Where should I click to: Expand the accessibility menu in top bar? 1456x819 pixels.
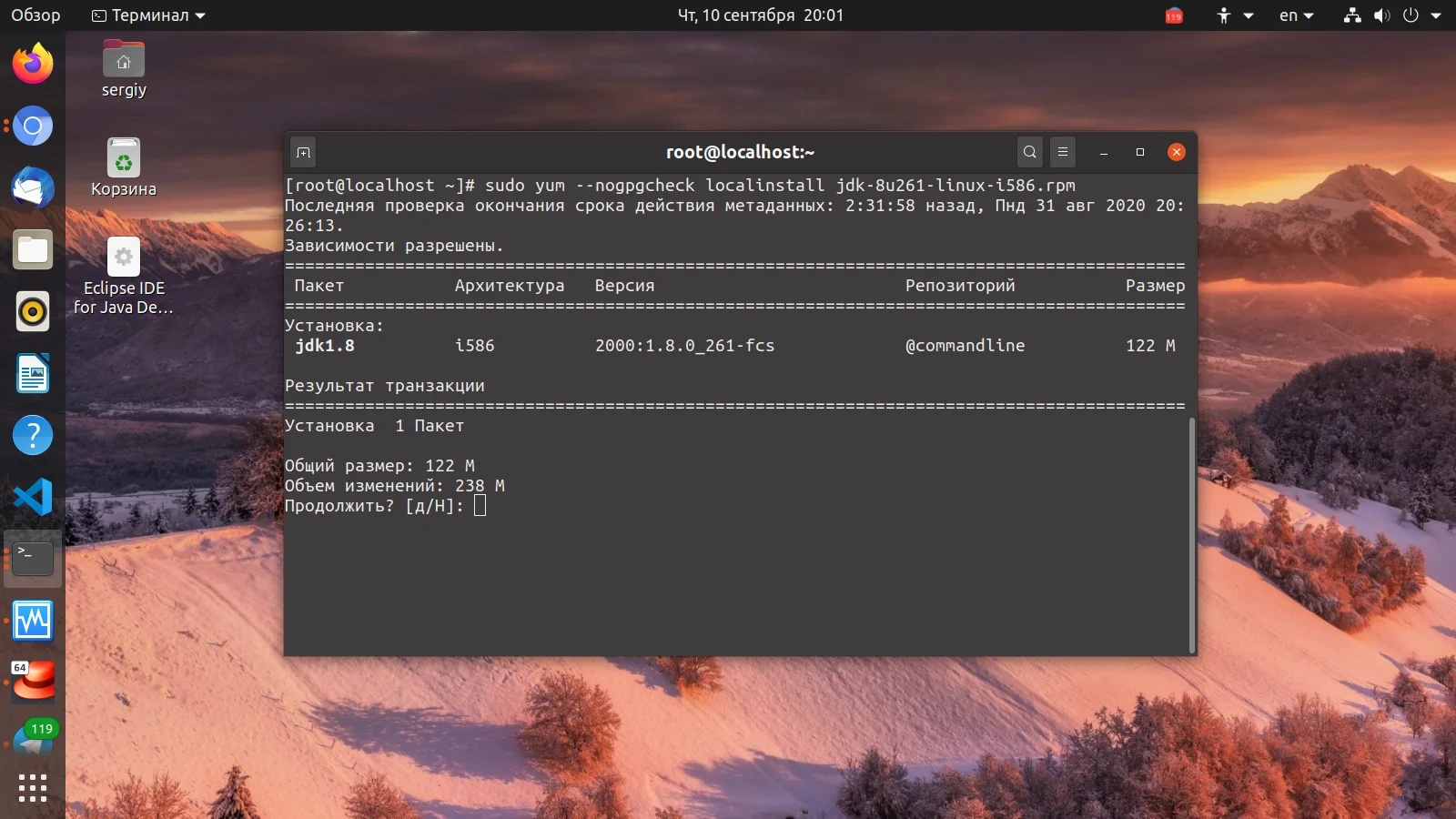pos(1235,15)
